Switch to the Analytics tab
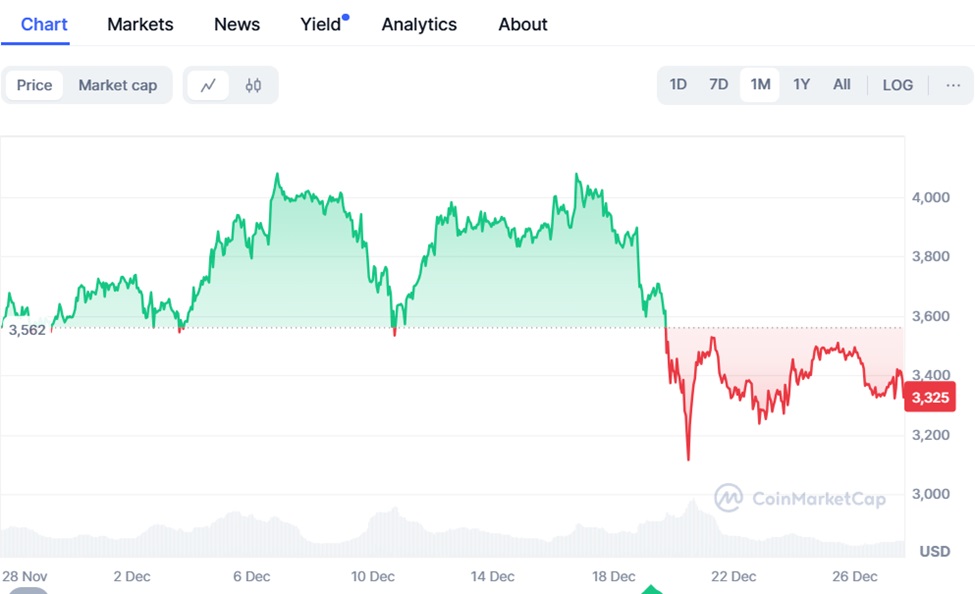Viewport: 975px width, 594px height. (419, 24)
